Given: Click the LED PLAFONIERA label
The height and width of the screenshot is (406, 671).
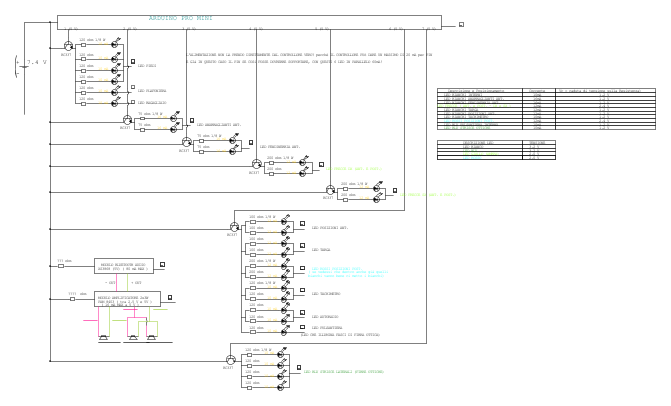Looking at the screenshot, I should [x=152, y=90].
